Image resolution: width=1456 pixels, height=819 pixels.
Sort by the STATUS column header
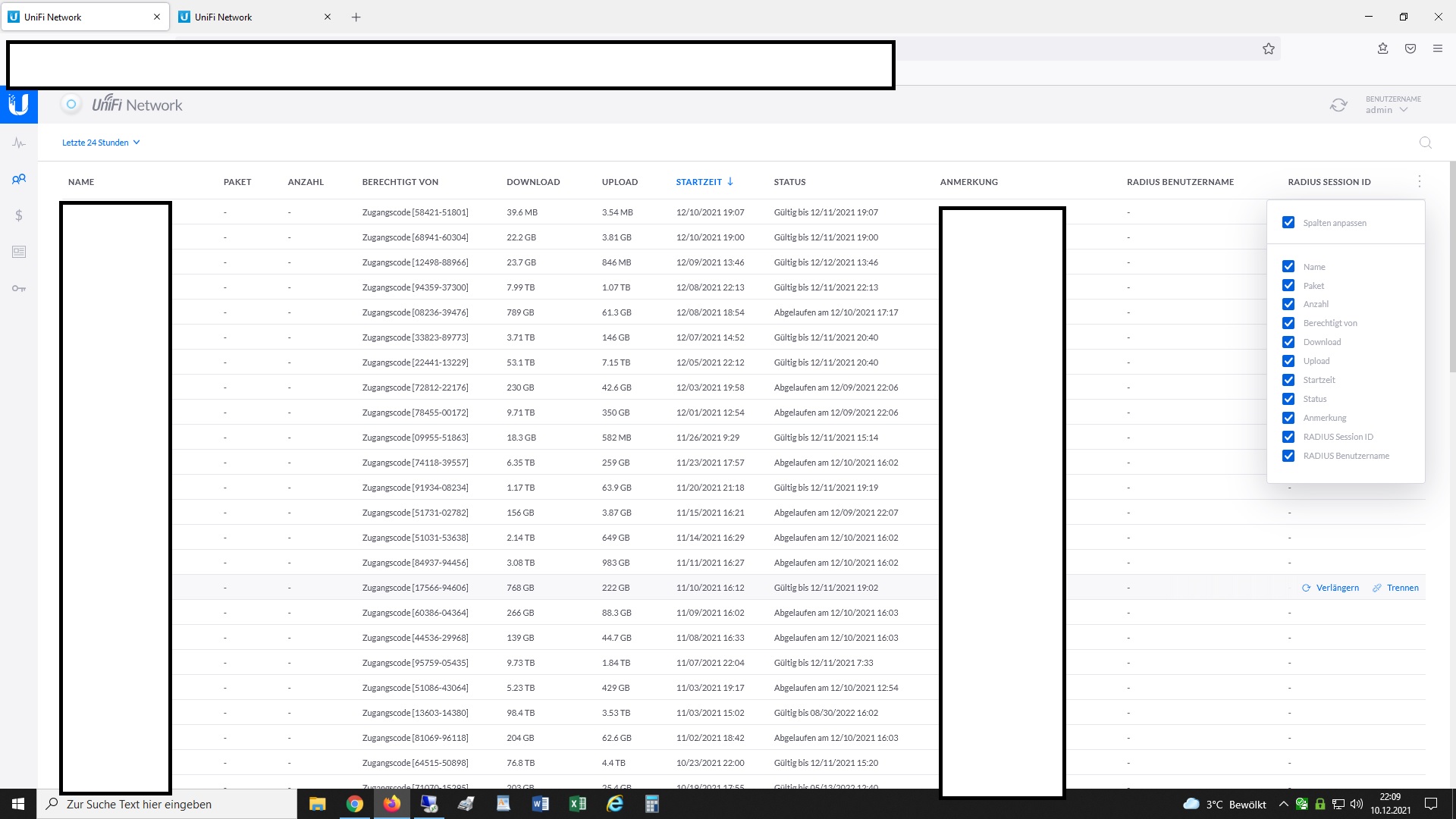coord(789,182)
